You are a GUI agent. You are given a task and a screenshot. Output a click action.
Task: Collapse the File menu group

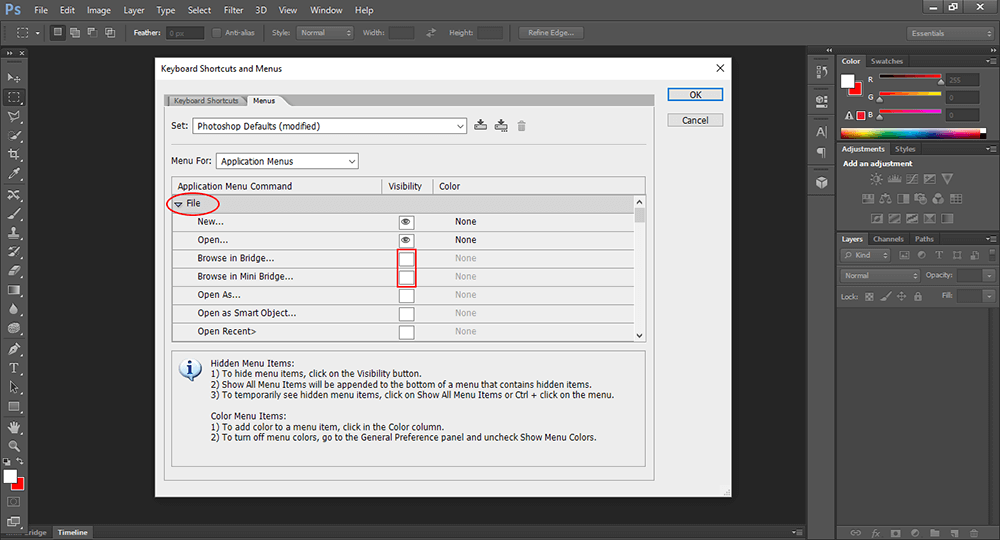tap(179, 204)
